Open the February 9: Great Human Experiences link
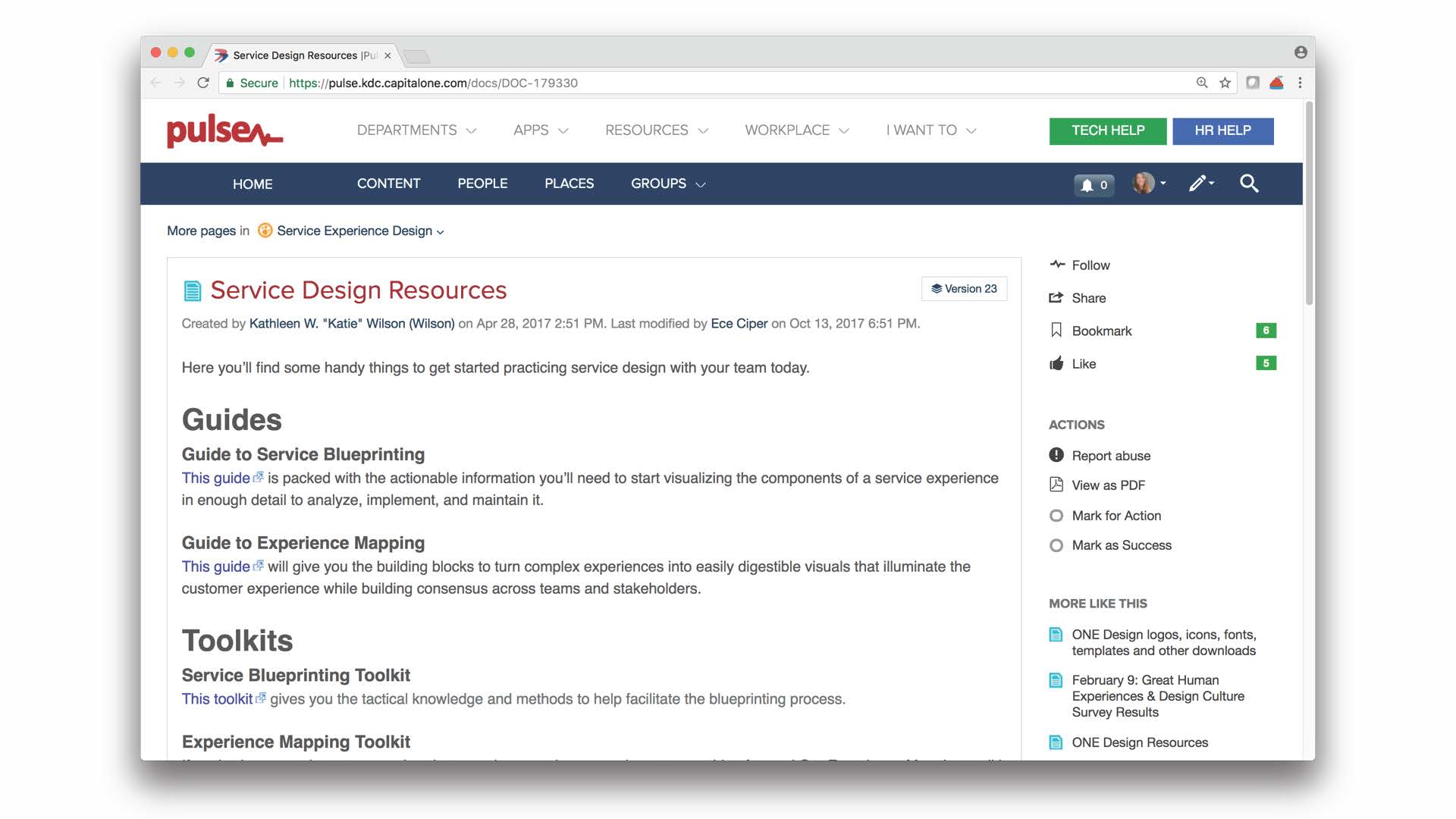This screenshot has height=819, width=1456. click(x=1158, y=696)
